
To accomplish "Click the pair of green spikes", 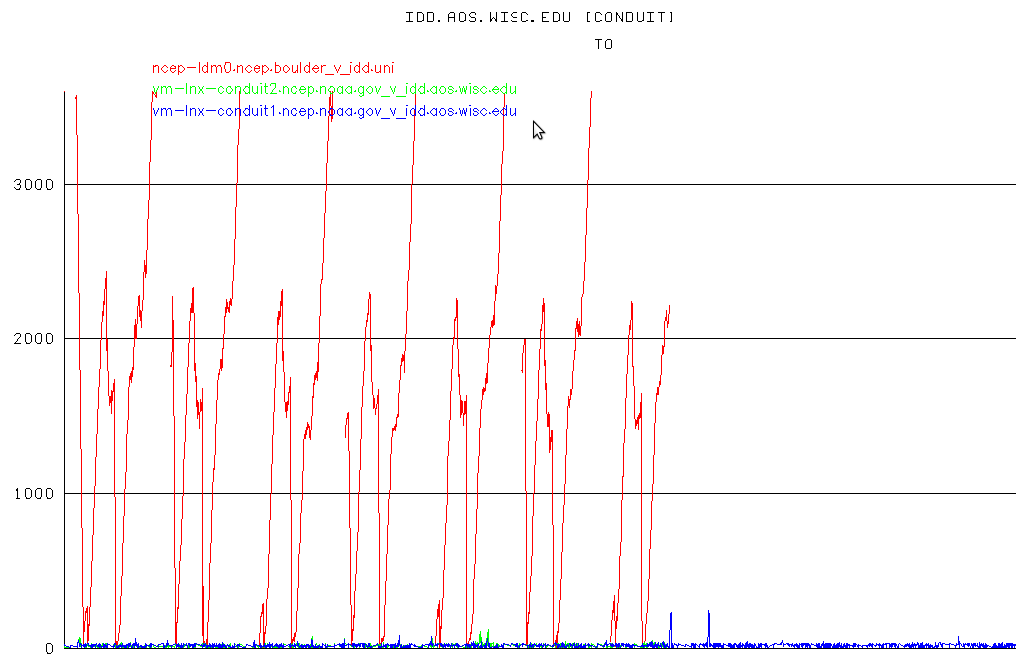I will [484, 638].
